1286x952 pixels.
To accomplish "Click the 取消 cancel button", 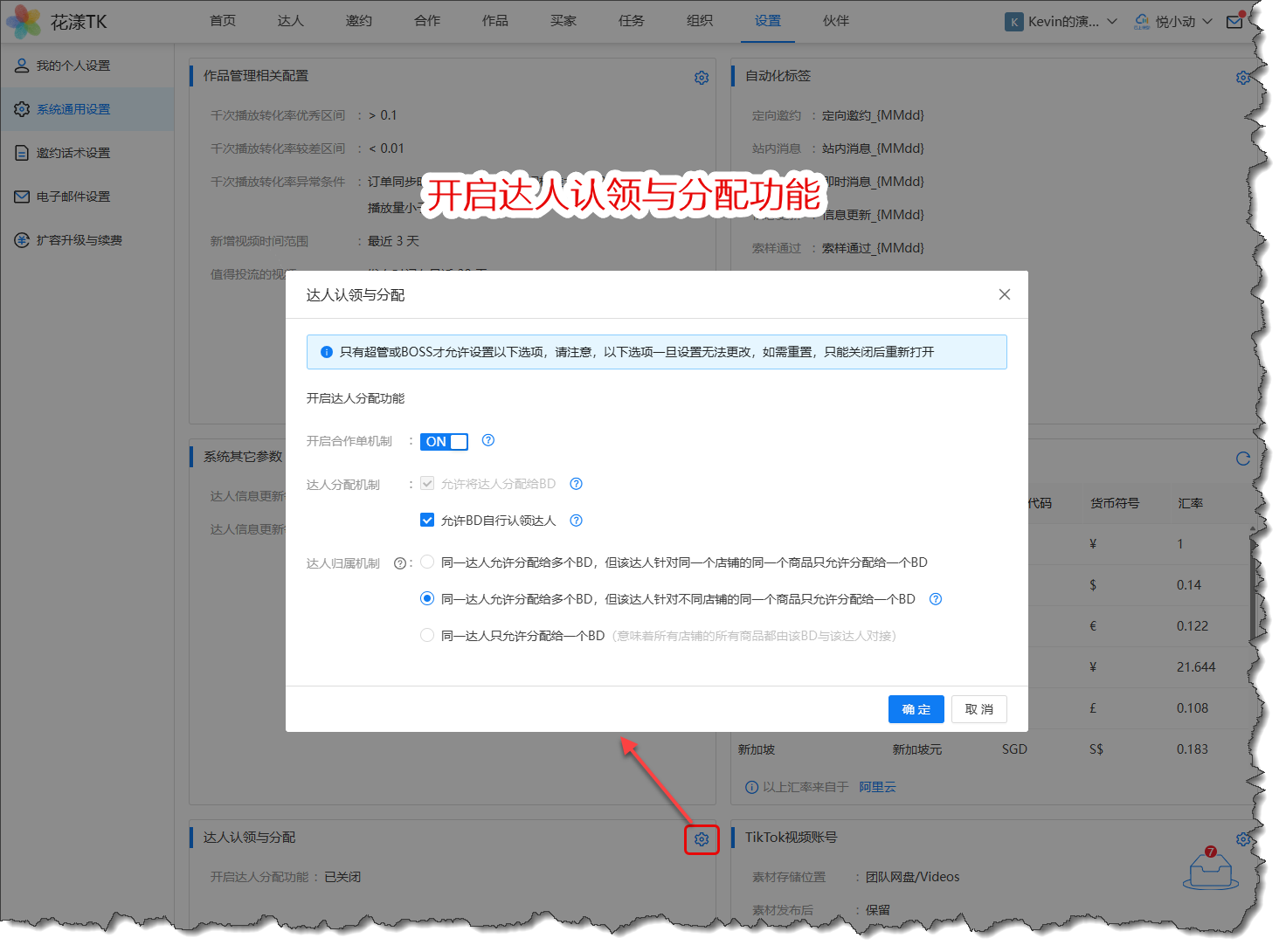I will [x=978, y=709].
